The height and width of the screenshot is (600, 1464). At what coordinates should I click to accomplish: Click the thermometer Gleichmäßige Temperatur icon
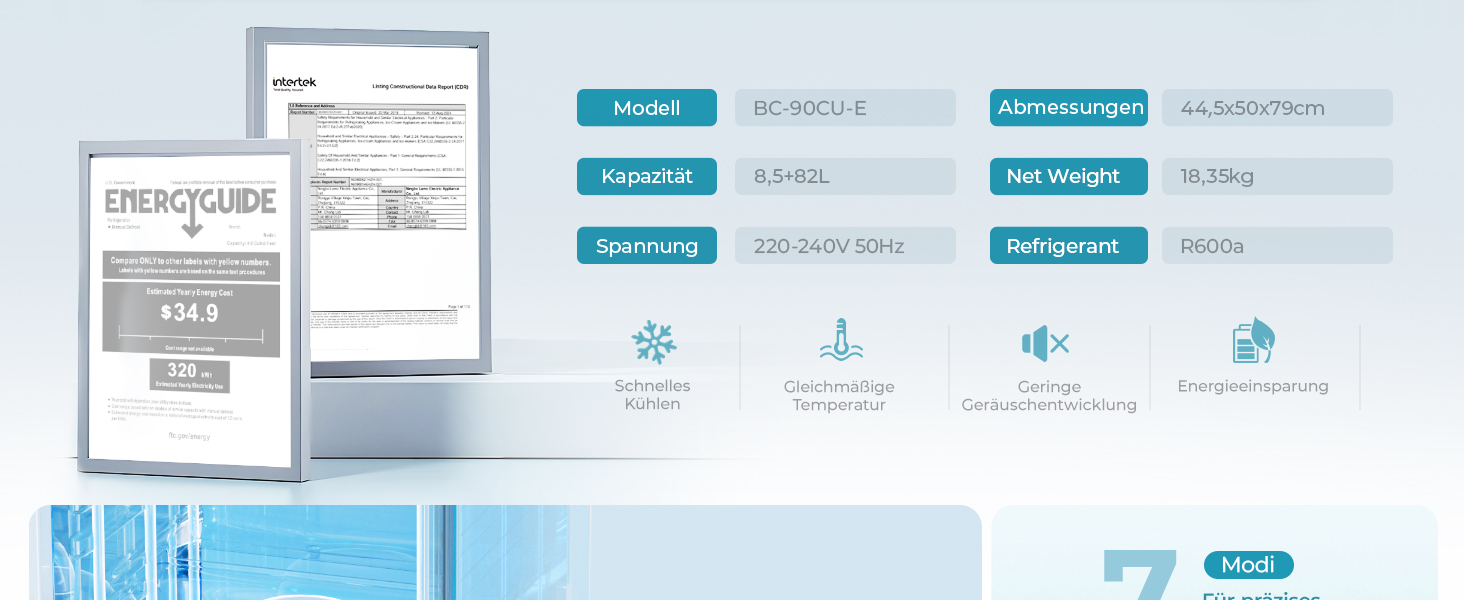(841, 341)
